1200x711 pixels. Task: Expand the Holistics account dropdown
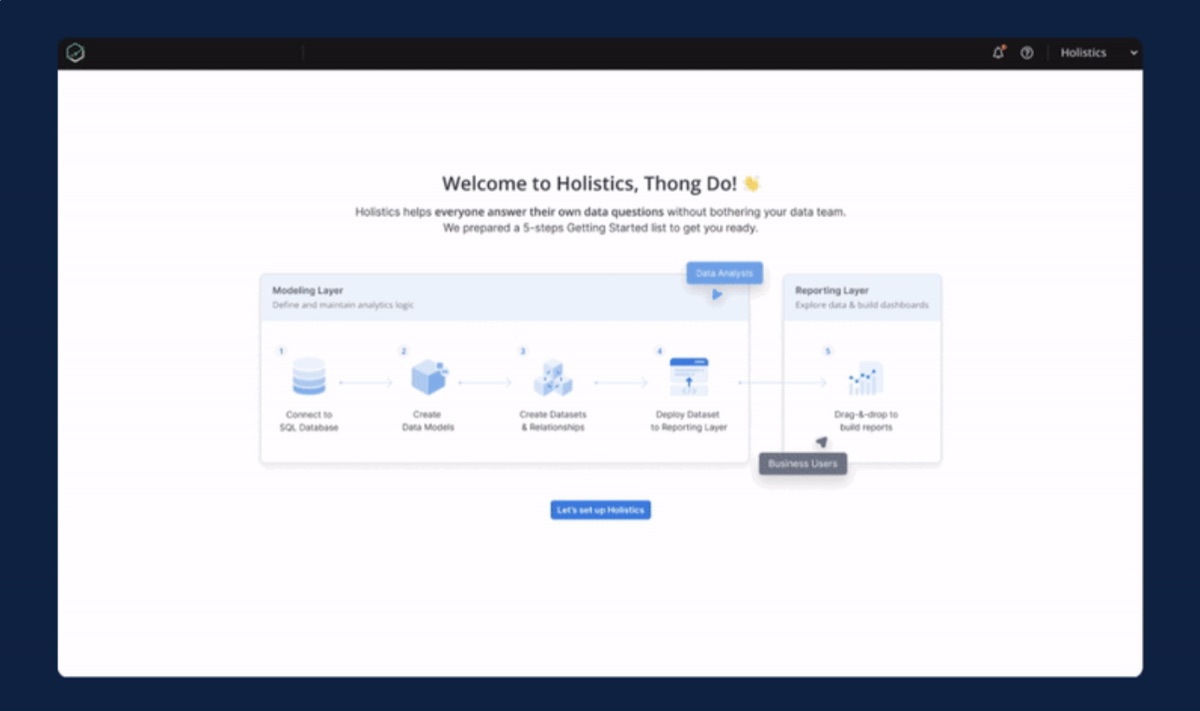pyautogui.click(x=1099, y=53)
